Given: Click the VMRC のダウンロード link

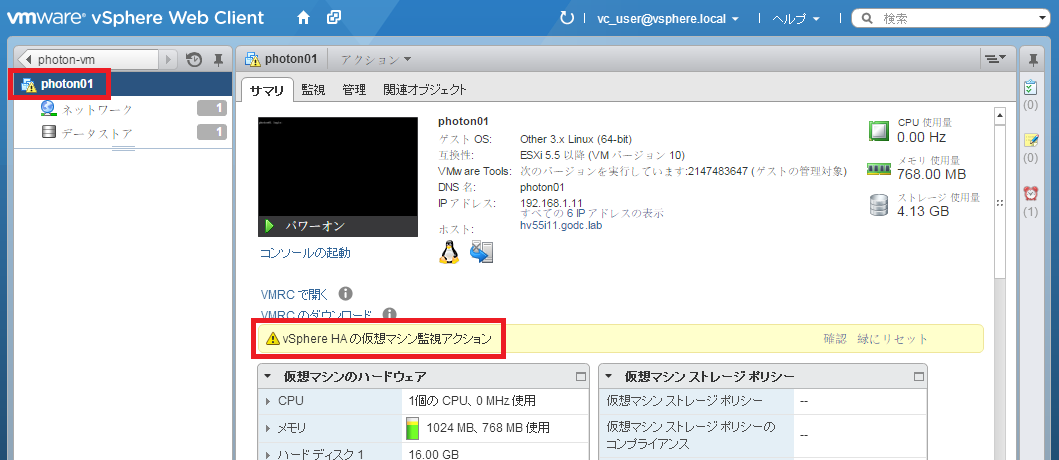Looking at the screenshot, I should (x=316, y=315).
